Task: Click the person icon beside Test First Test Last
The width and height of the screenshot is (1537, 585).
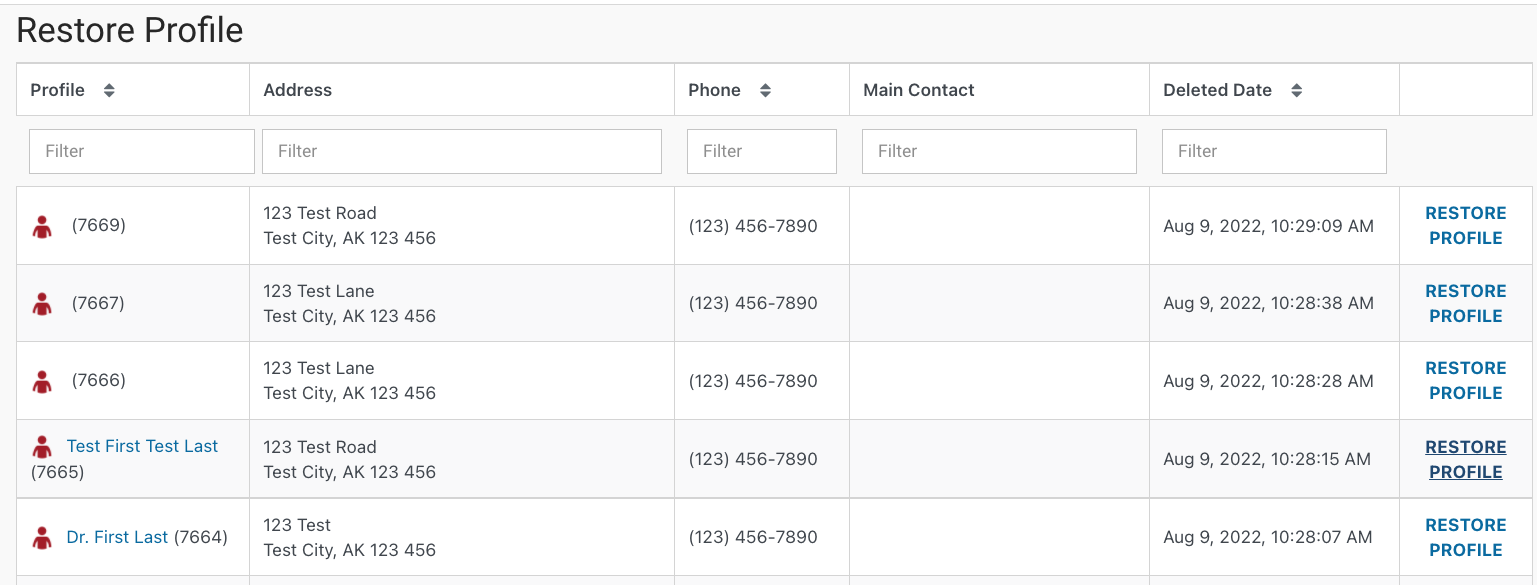Action: coord(42,447)
